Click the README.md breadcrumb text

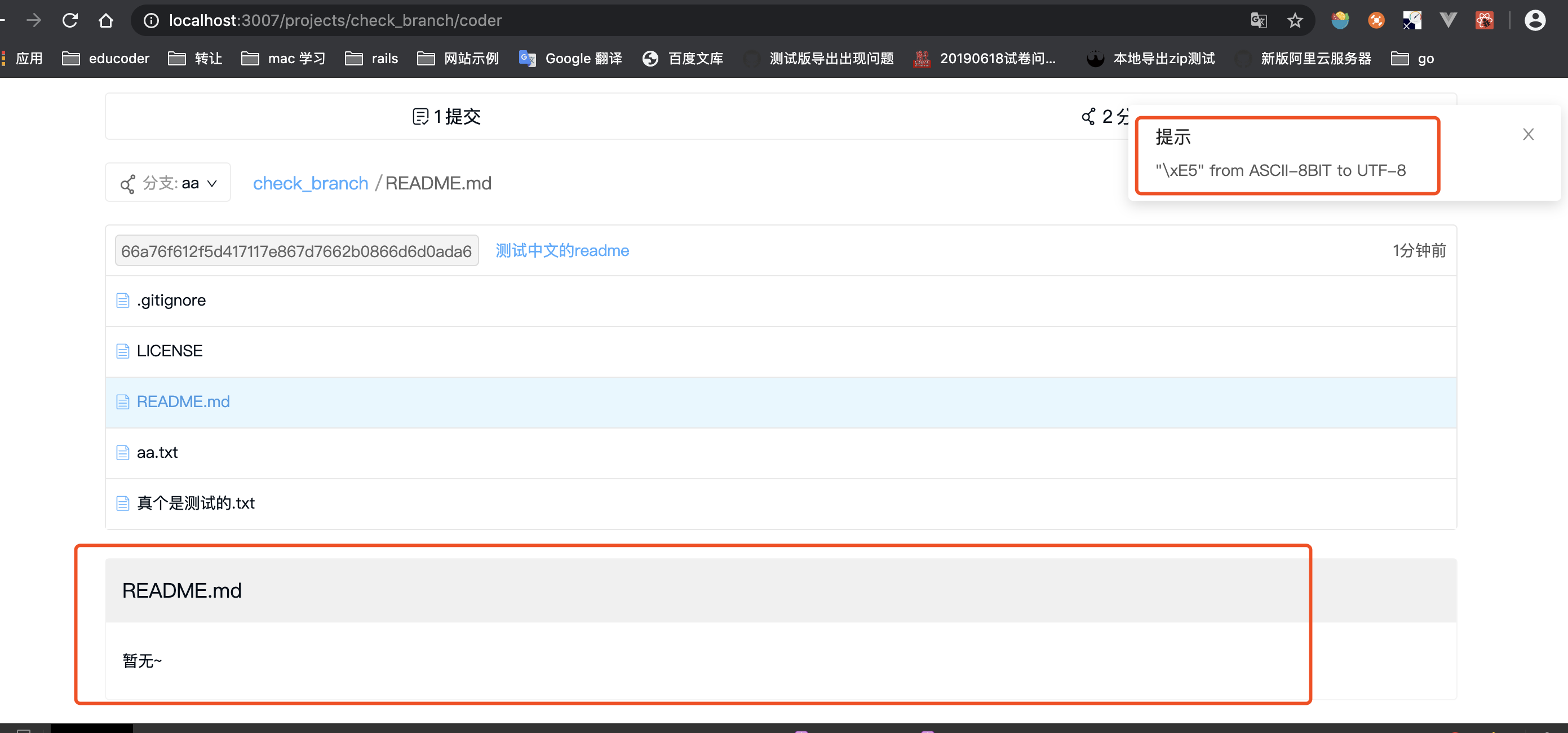pyautogui.click(x=438, y=183)
